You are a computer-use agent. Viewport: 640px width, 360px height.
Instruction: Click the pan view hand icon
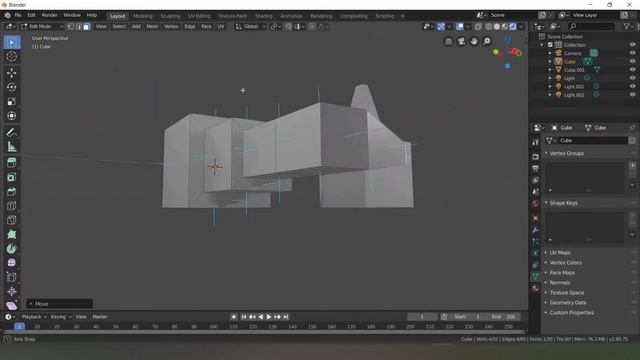click(x=474, y=41)
